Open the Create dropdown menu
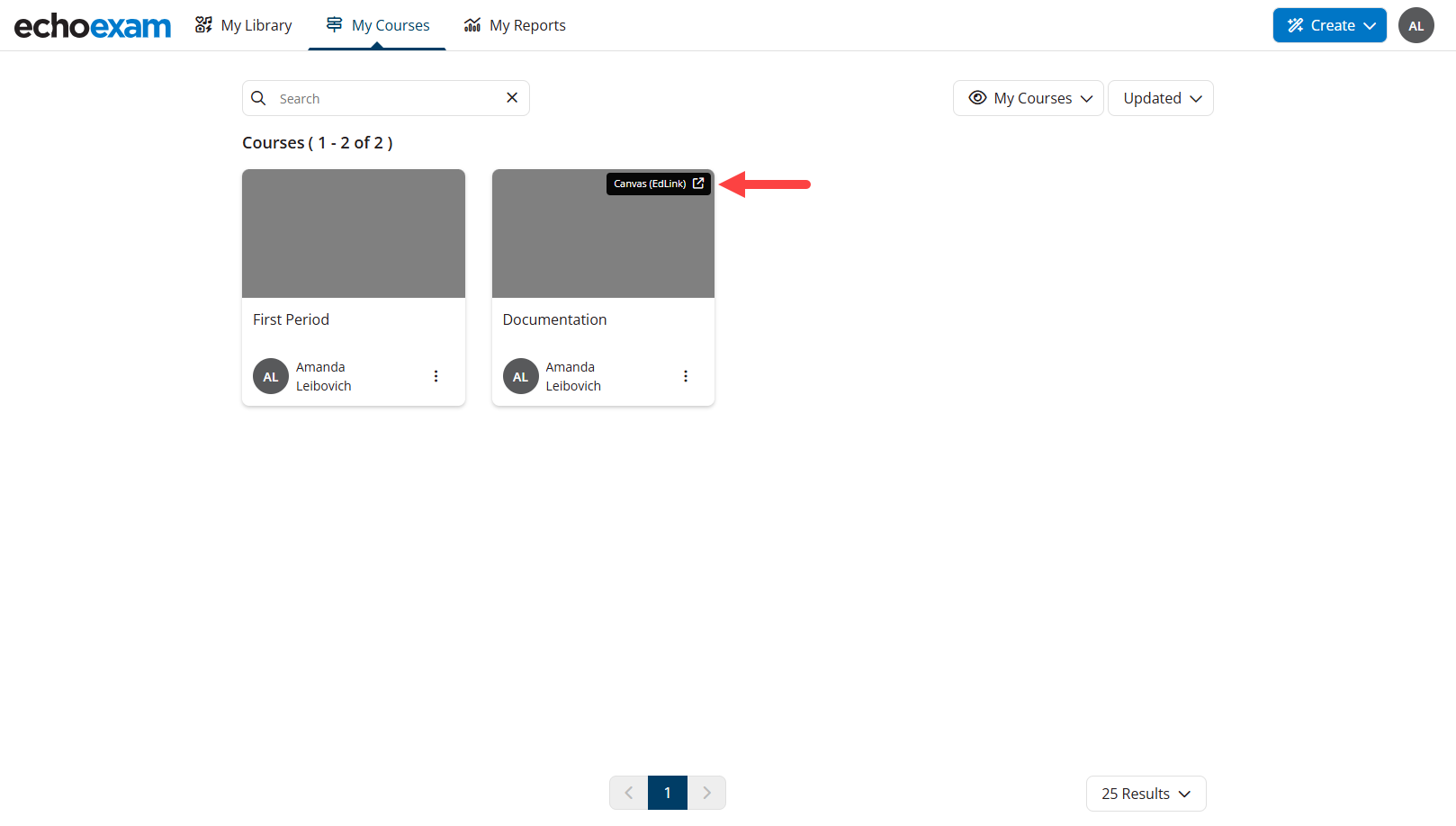 (x=1328, y=25)
